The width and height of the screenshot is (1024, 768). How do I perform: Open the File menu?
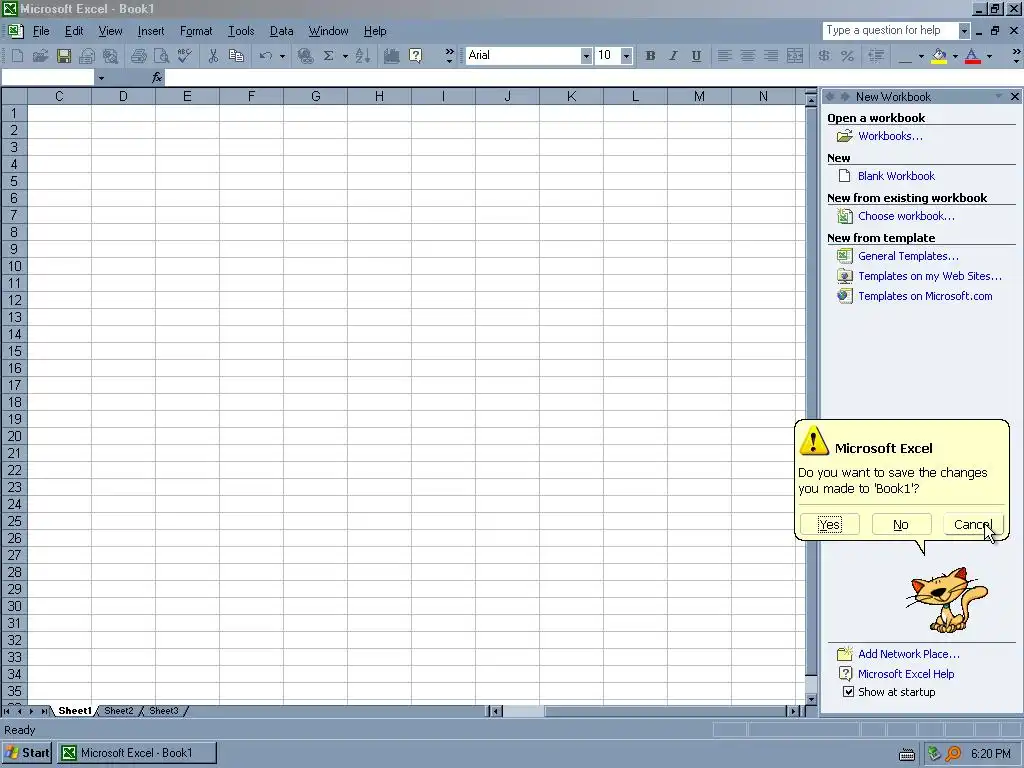pyautogui.click(x=41, y=31)
